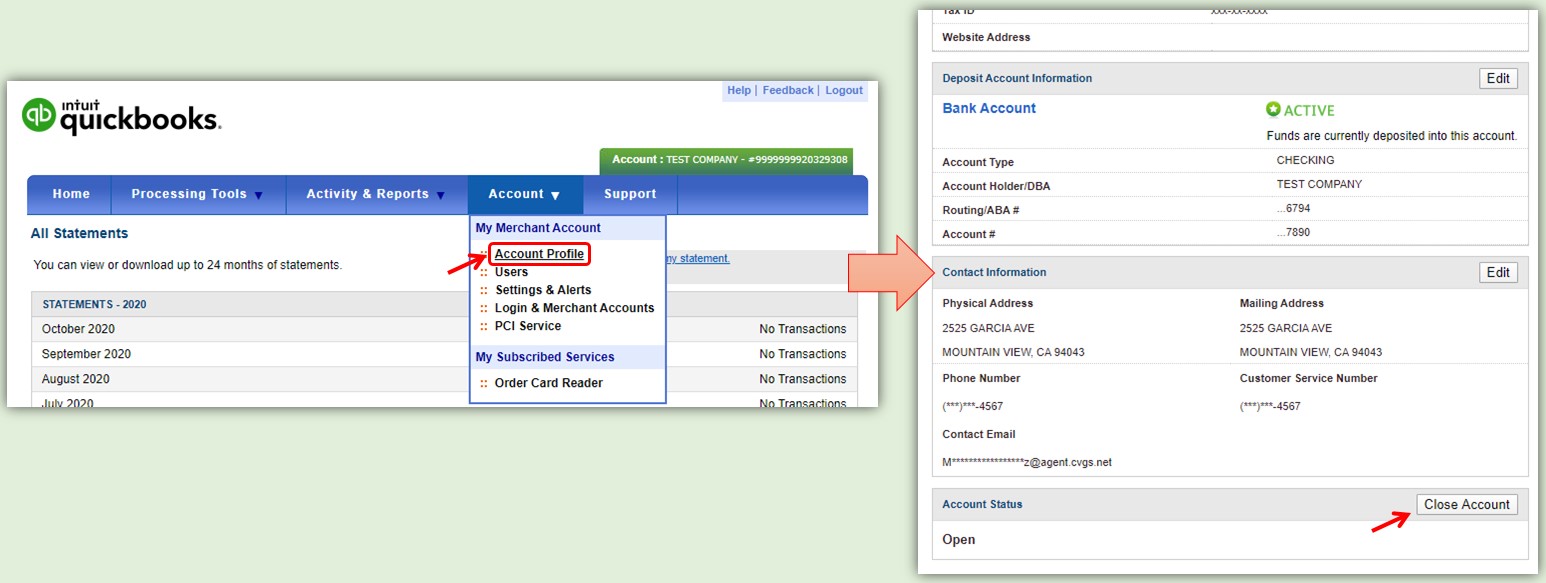Click No Transactions in October row
The width and height of the screenshot is (1546, 583).
(x=802, y=329)
